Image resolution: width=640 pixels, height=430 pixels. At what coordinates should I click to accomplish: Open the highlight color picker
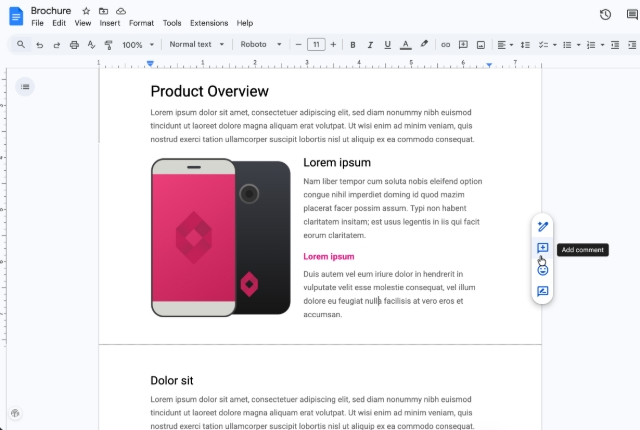[424, 44]
